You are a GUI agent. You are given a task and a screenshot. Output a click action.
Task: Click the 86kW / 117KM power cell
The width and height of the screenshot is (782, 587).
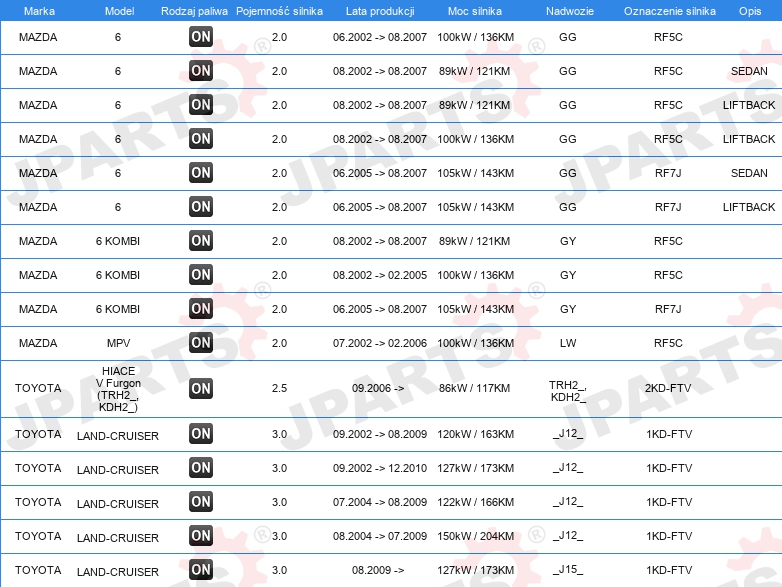click(x=474, y=388)
